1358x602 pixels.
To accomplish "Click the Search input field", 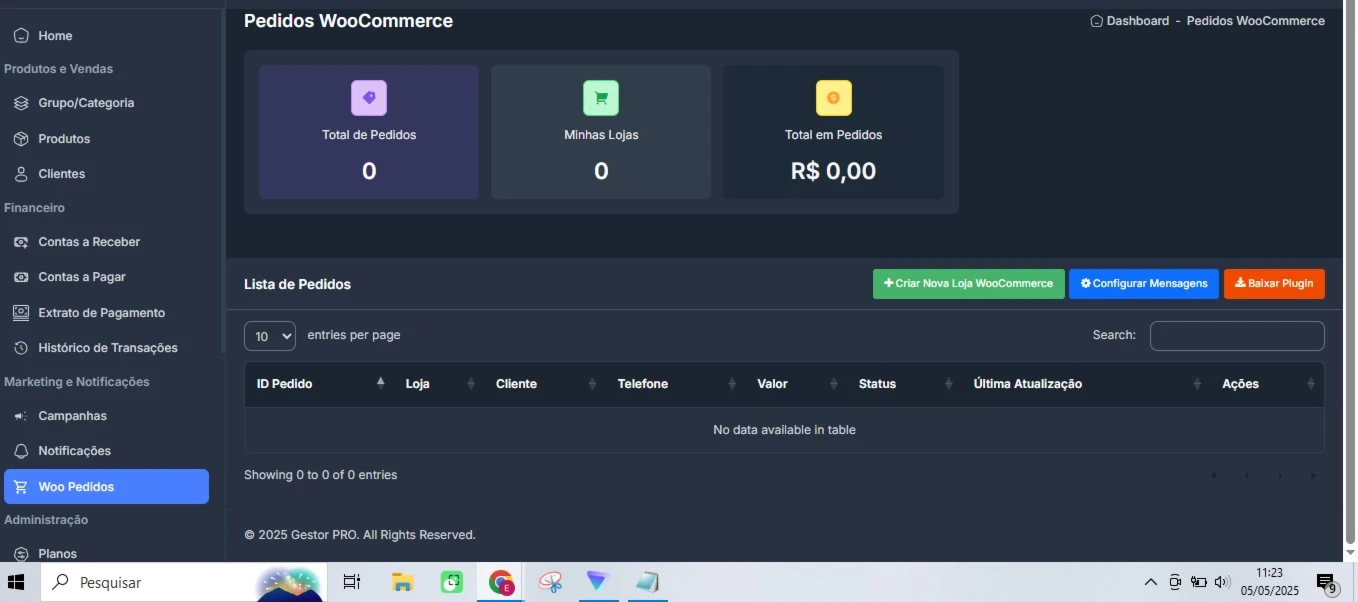I will point(1237,336).
